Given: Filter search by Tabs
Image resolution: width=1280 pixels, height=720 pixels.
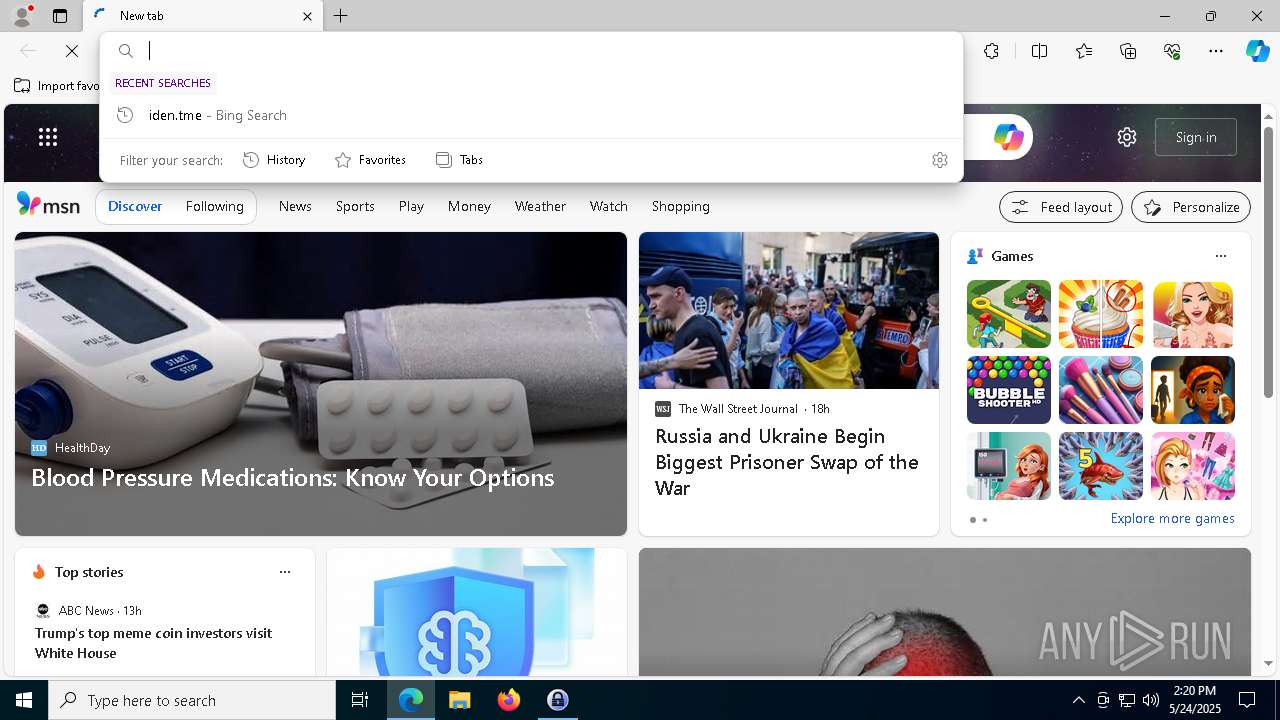Looking at the screenshot, I should (459, 160).
